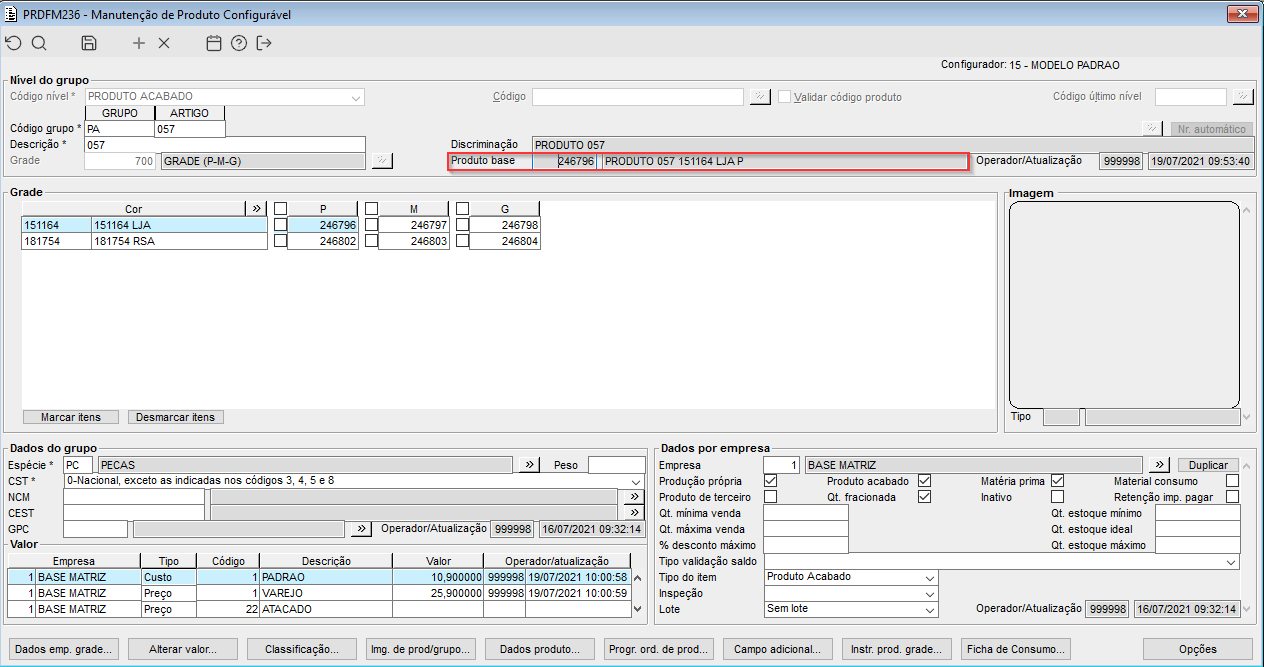Screen dimensions: 1264x667
Task: Check Retenção imp. pagar checkbox
Action: (x=1232, y=497)
